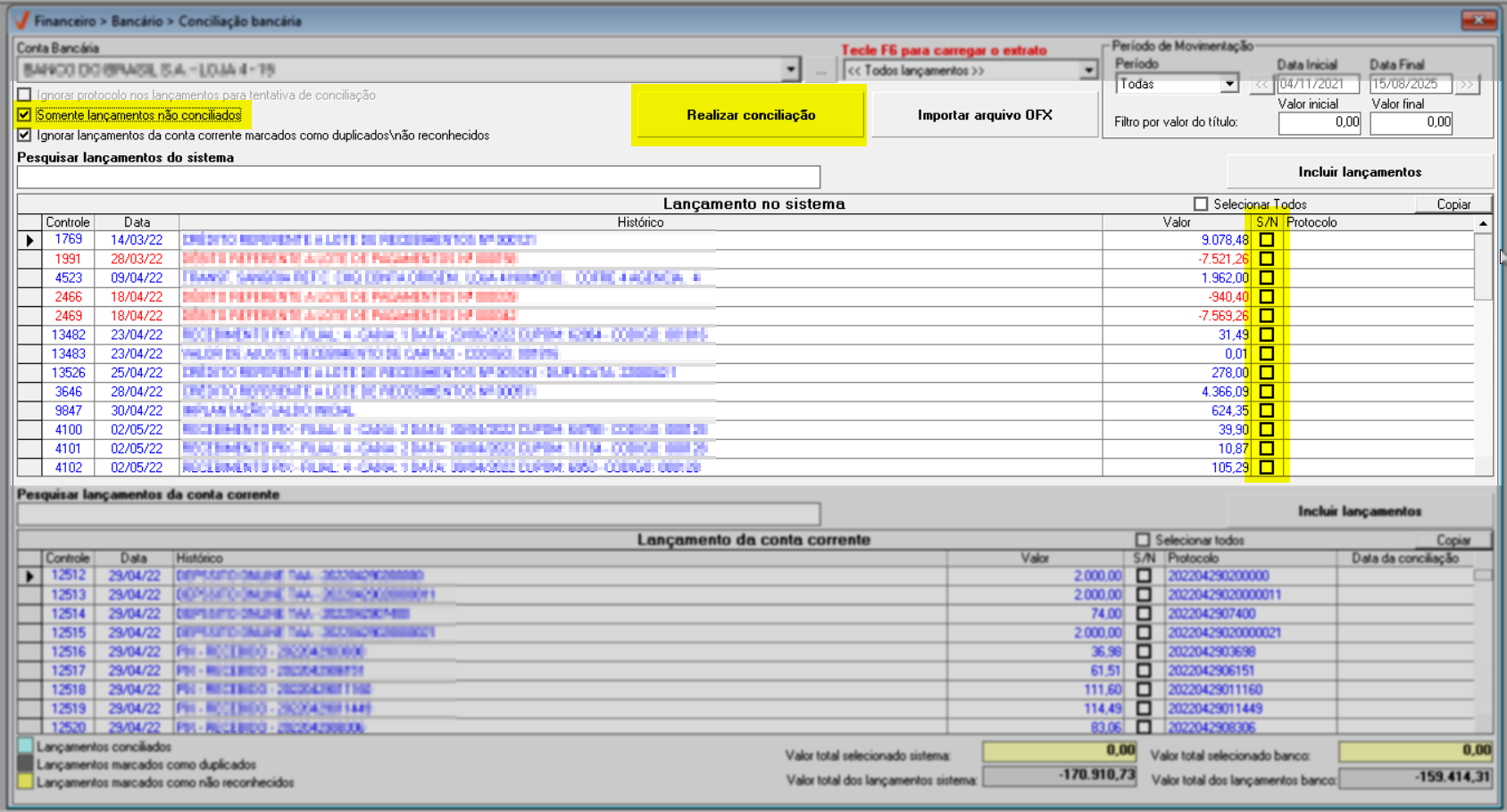Image resolution: width=1507 pixels, height=812 pixels.
Task: Click the Controle column header in system grid
Action: (x=68, y=222)
